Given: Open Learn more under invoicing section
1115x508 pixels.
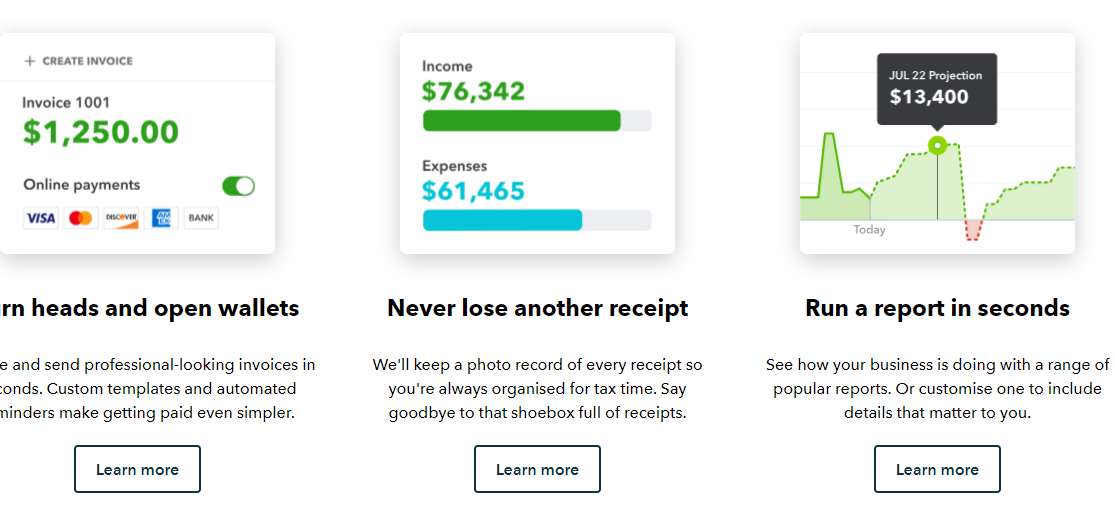Looking at the screenshot, I should click(x=137, y=469).
